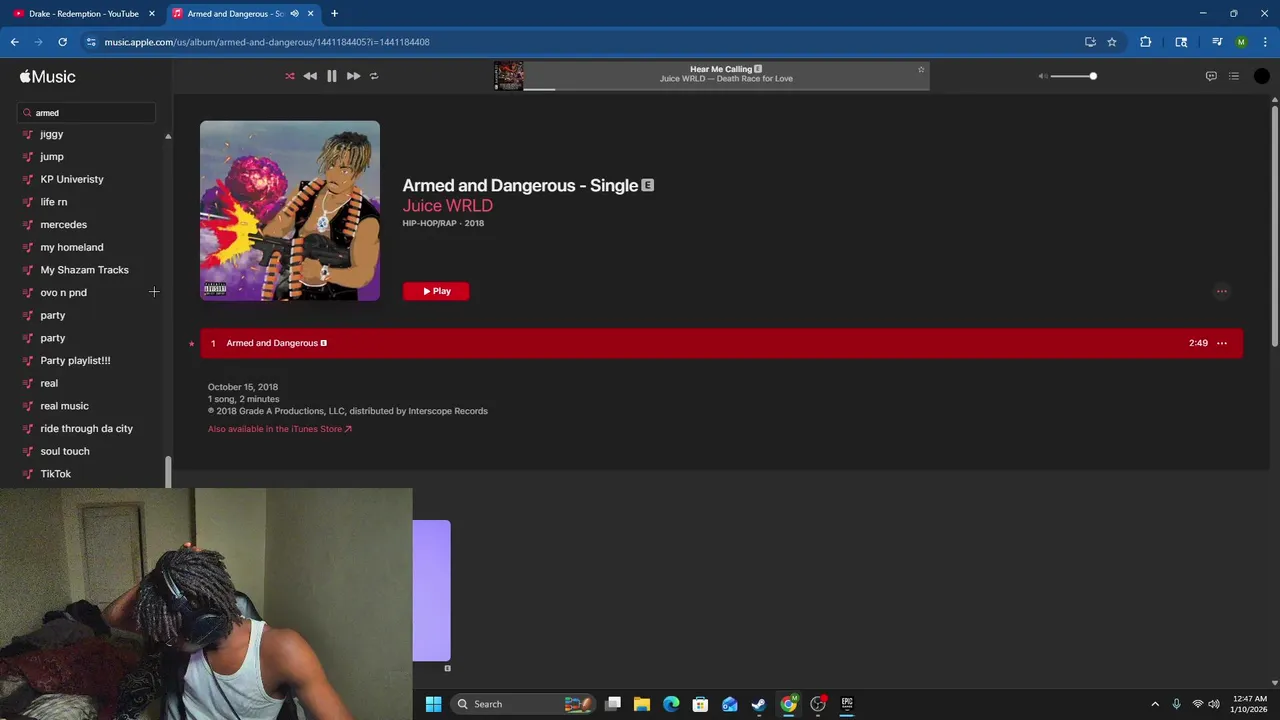The height and width of the screenshot is (720, 1280).
Task: Open the My Shazam Tracks playlist
Action: (x=87, y=270)
